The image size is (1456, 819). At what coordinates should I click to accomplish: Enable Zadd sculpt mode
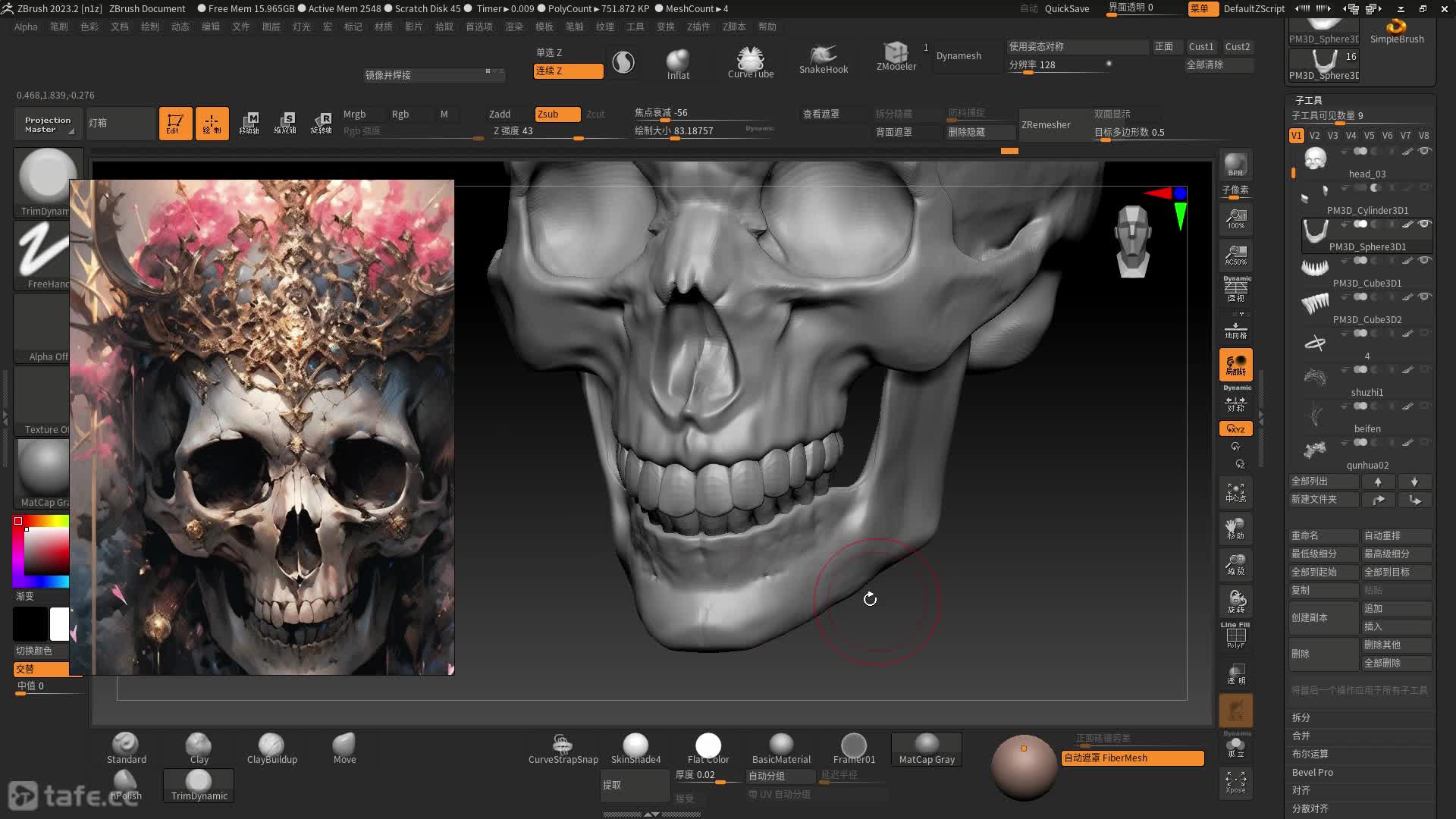(x=500, y=114)
